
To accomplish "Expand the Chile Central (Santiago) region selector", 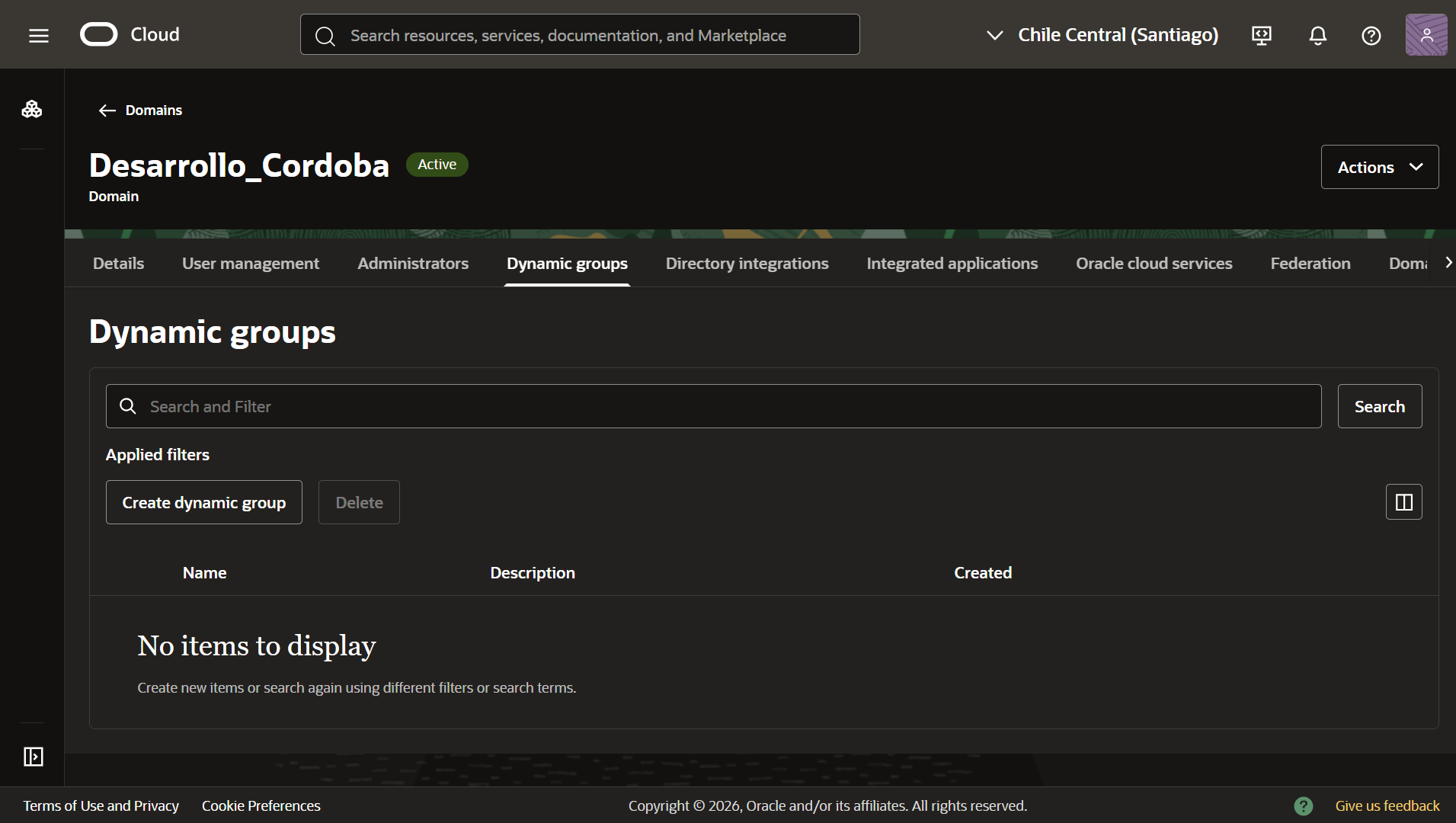I will pos(1102,35).
